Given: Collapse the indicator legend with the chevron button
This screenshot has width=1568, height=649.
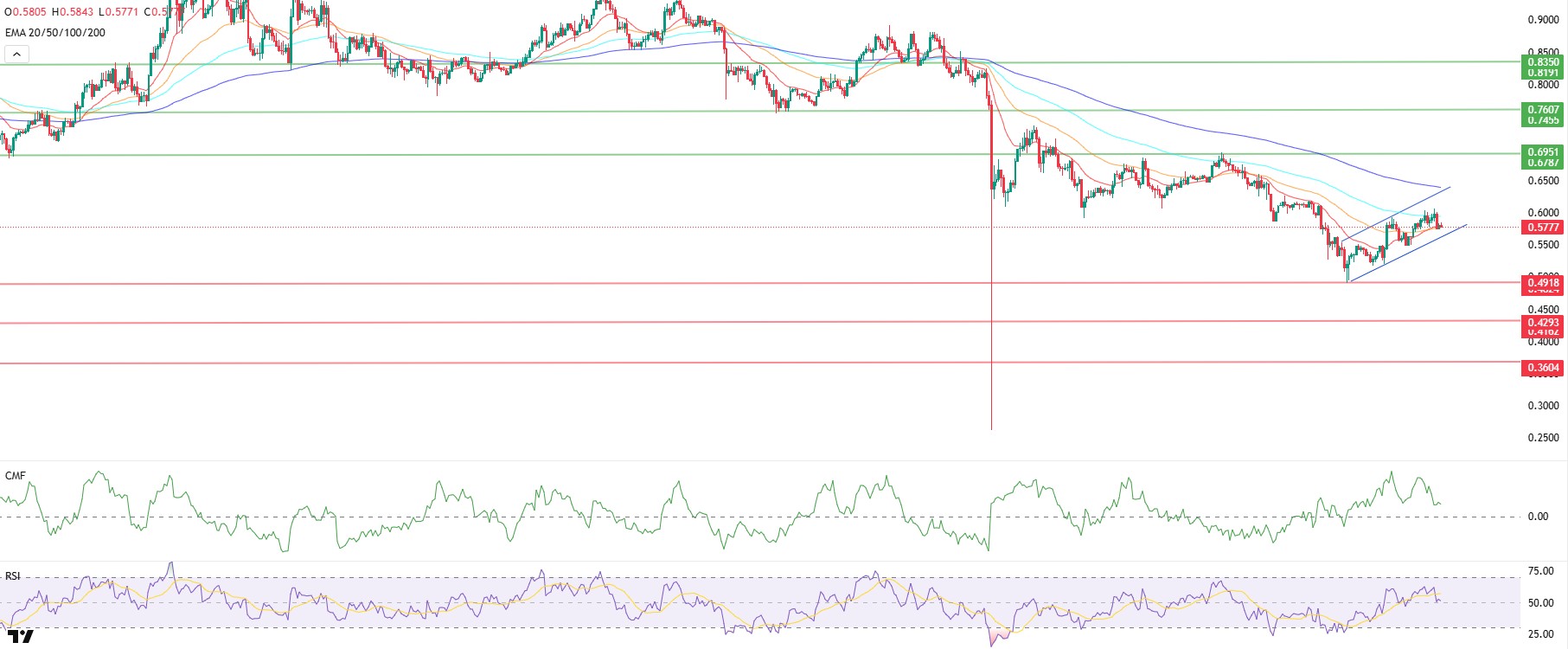Looking at the screenshot, I should tap(16, 55).
